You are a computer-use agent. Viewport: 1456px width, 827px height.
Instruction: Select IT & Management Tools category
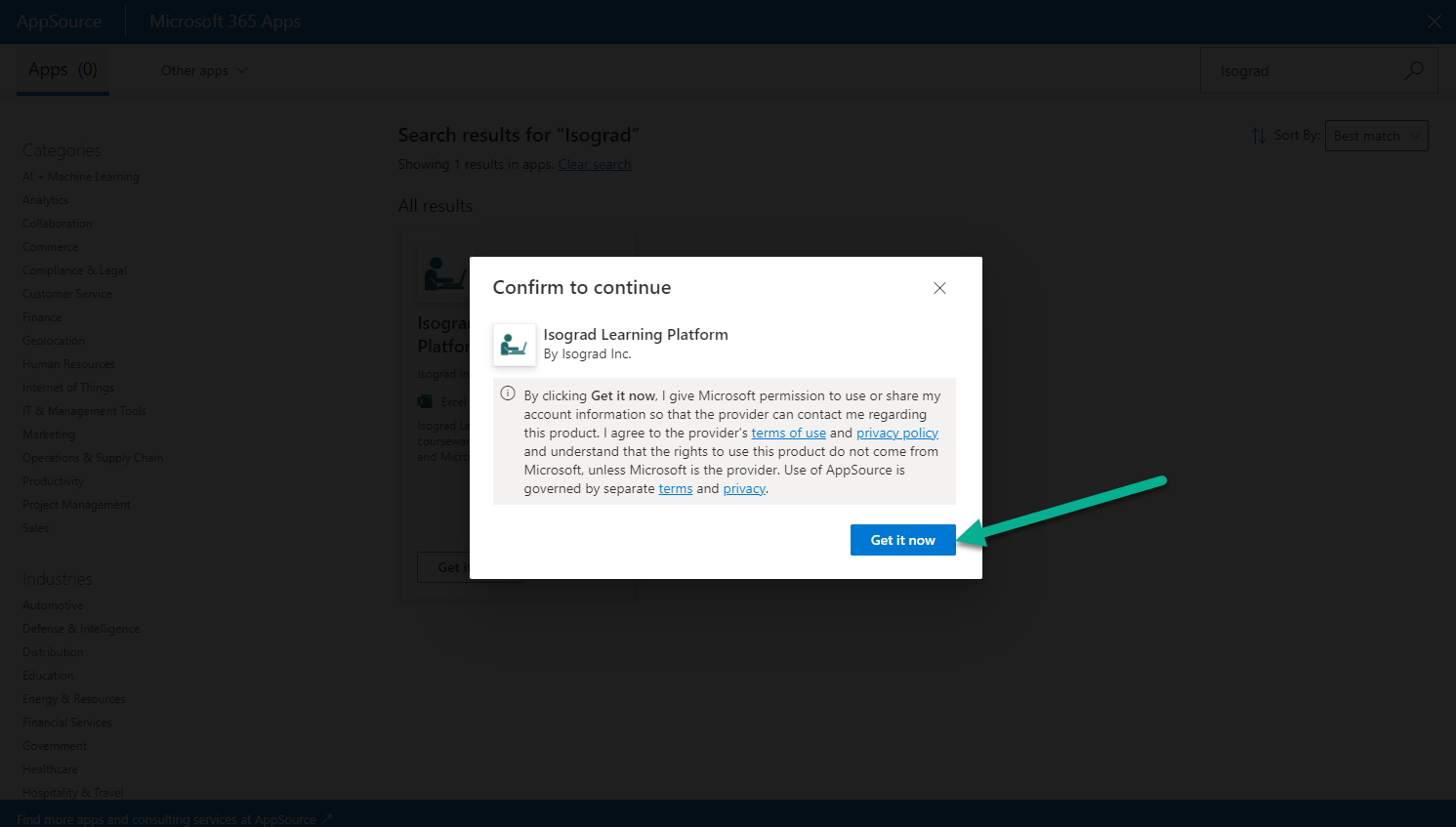click(84, 411)
